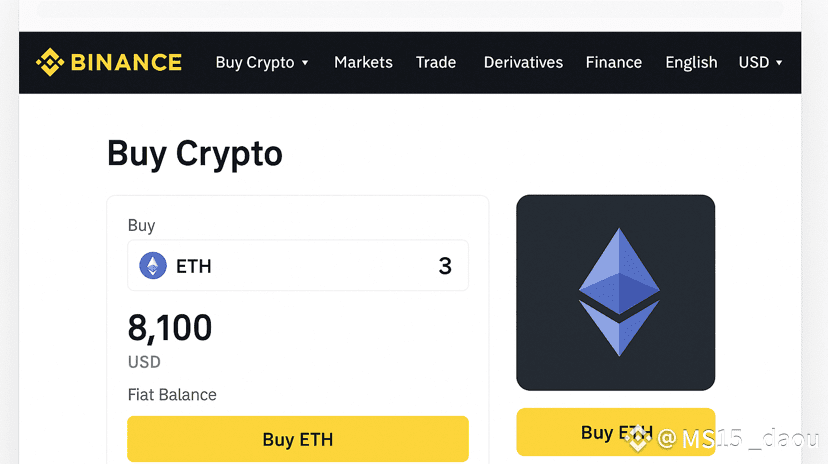Open the Buy Crypto dropdown menu
828x464 pixels.
pos(255,62)
